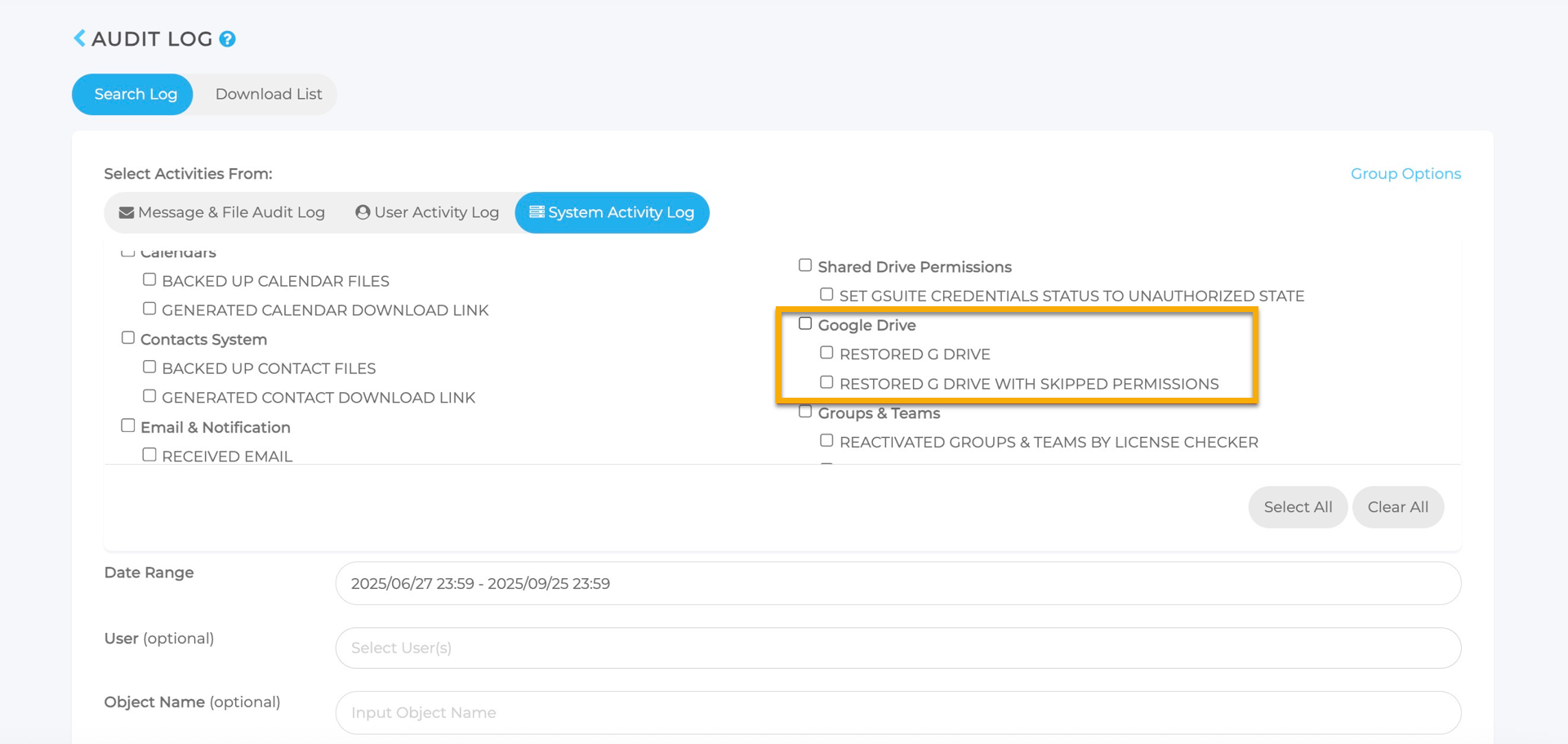Select the System Activity Log tab
The image size is (1568, 744).
point(612,212)
